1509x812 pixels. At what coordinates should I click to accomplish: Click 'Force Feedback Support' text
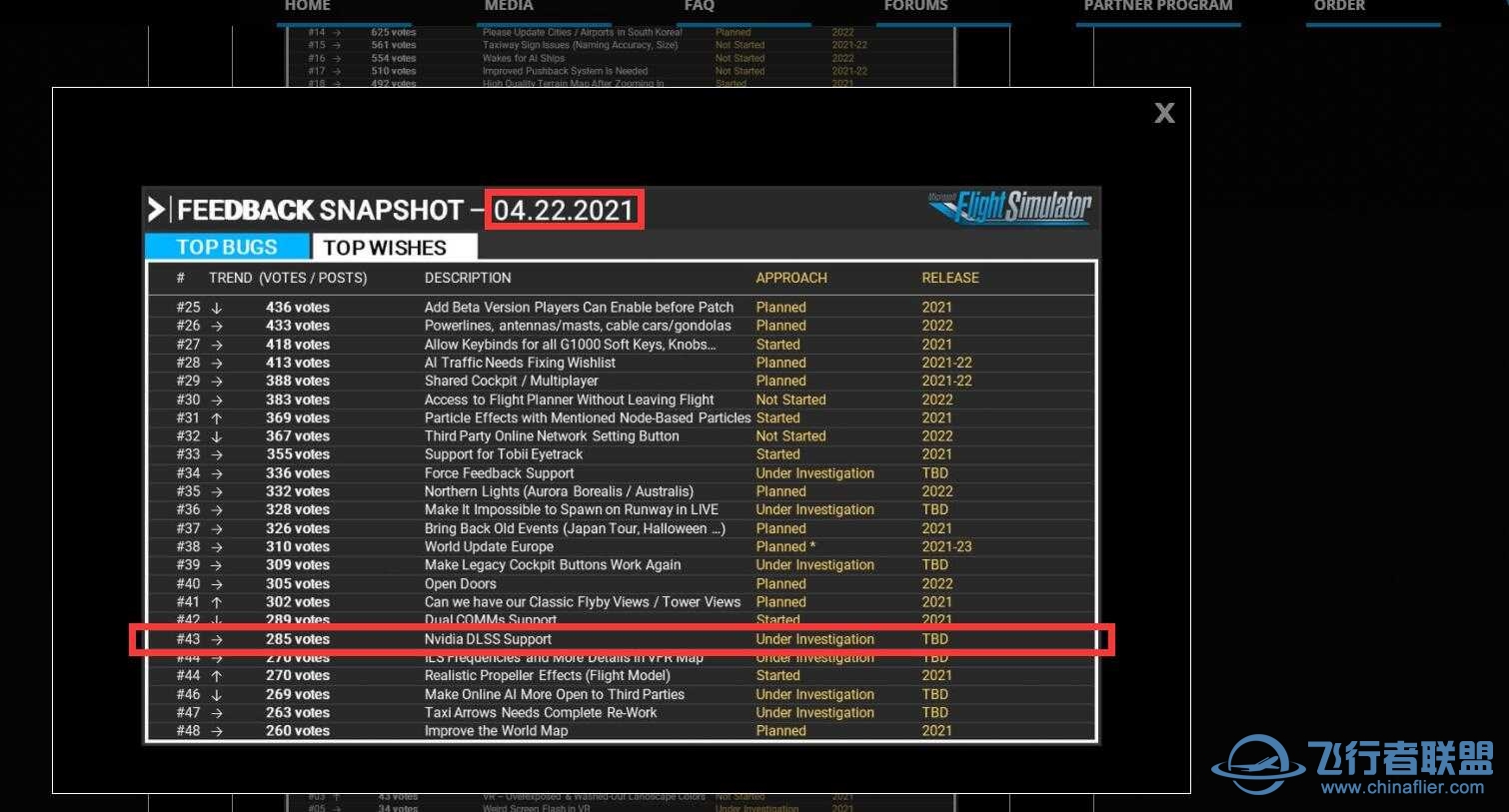[499, 473]
